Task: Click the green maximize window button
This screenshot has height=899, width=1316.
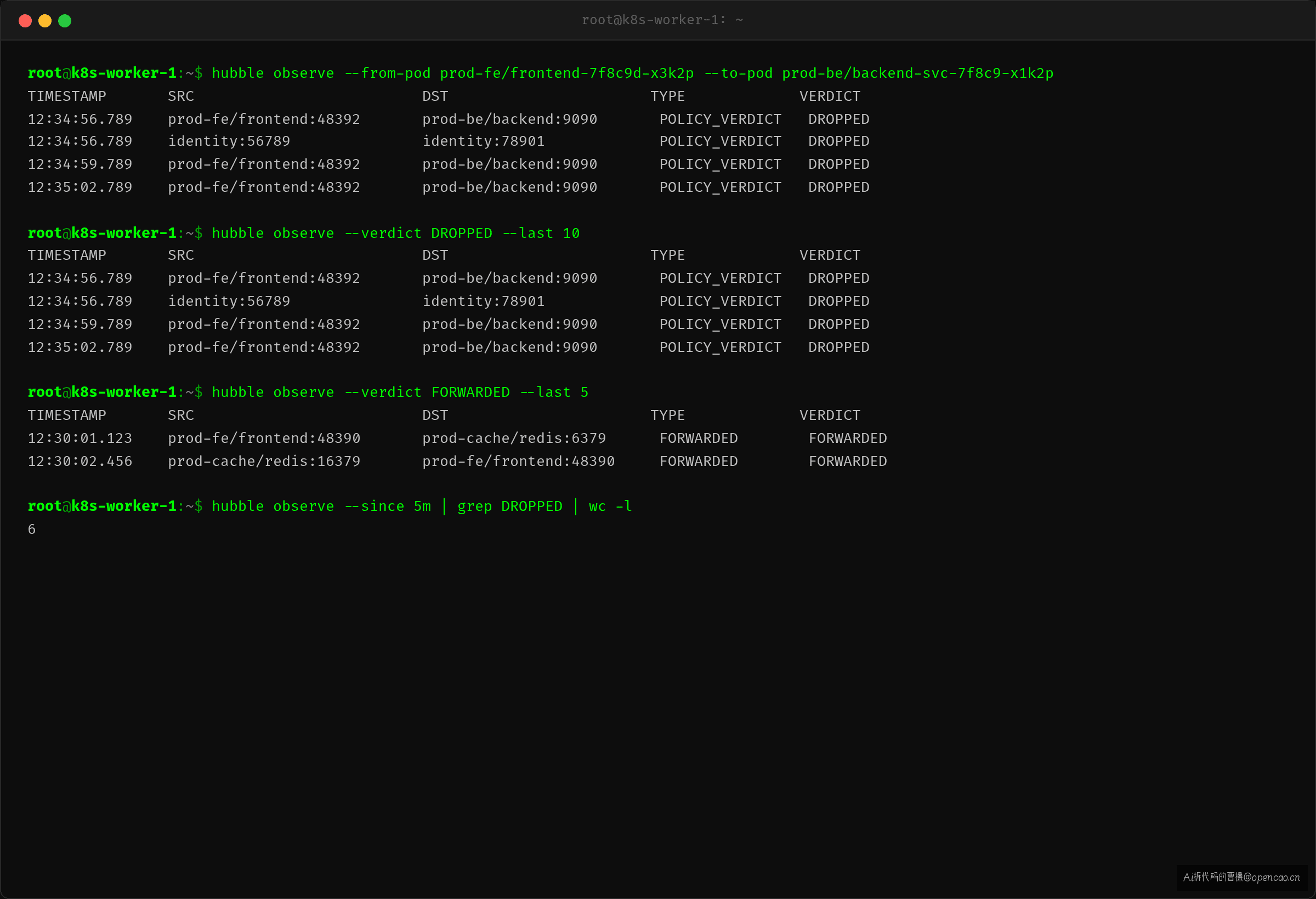Action: point(65,21)
